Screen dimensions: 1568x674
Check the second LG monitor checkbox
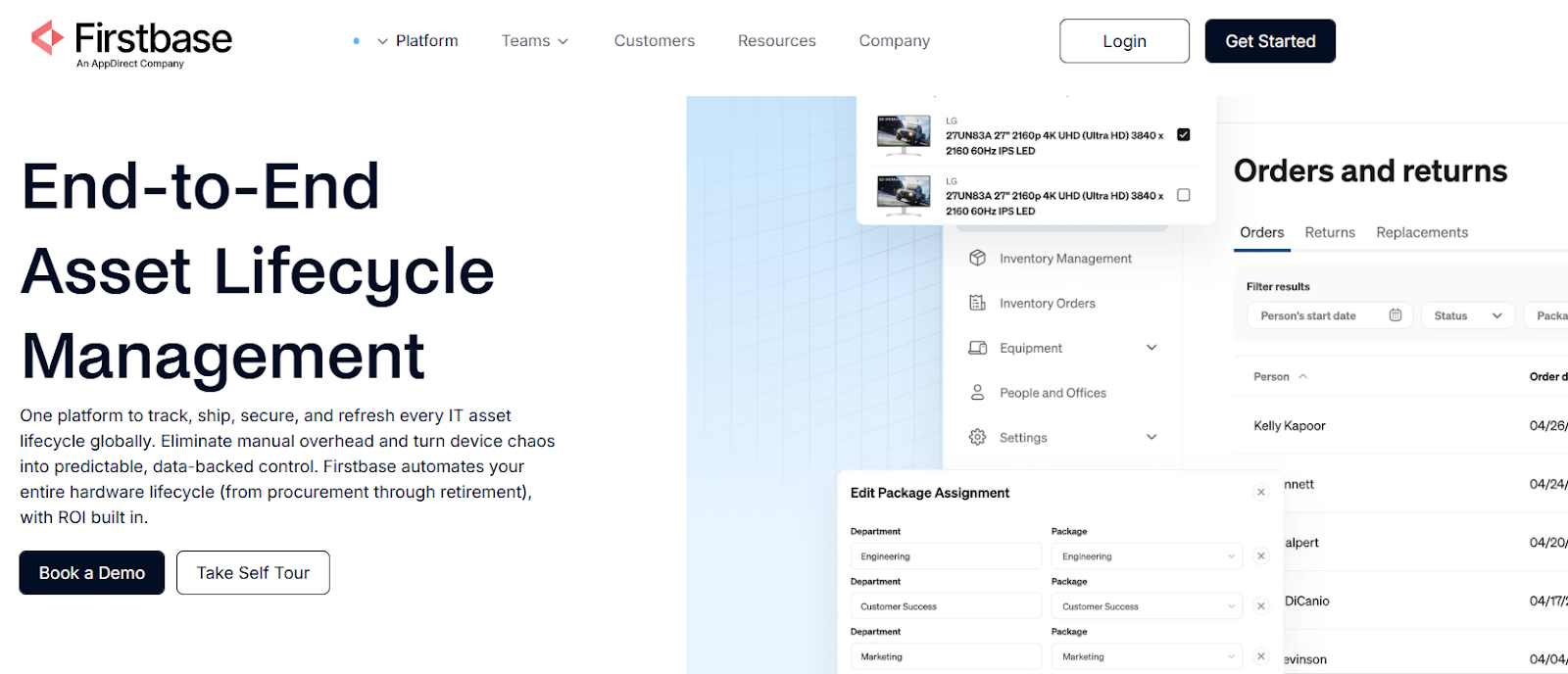(x=1183, y=195)
